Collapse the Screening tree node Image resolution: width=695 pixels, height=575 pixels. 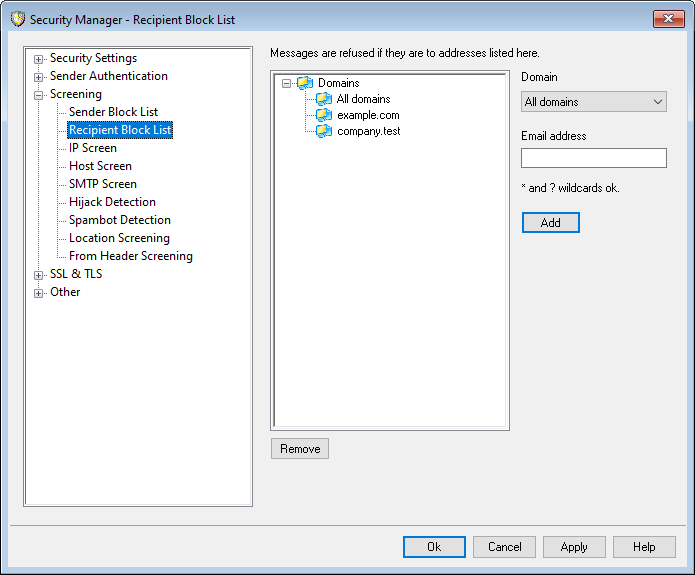pos(39,95)
